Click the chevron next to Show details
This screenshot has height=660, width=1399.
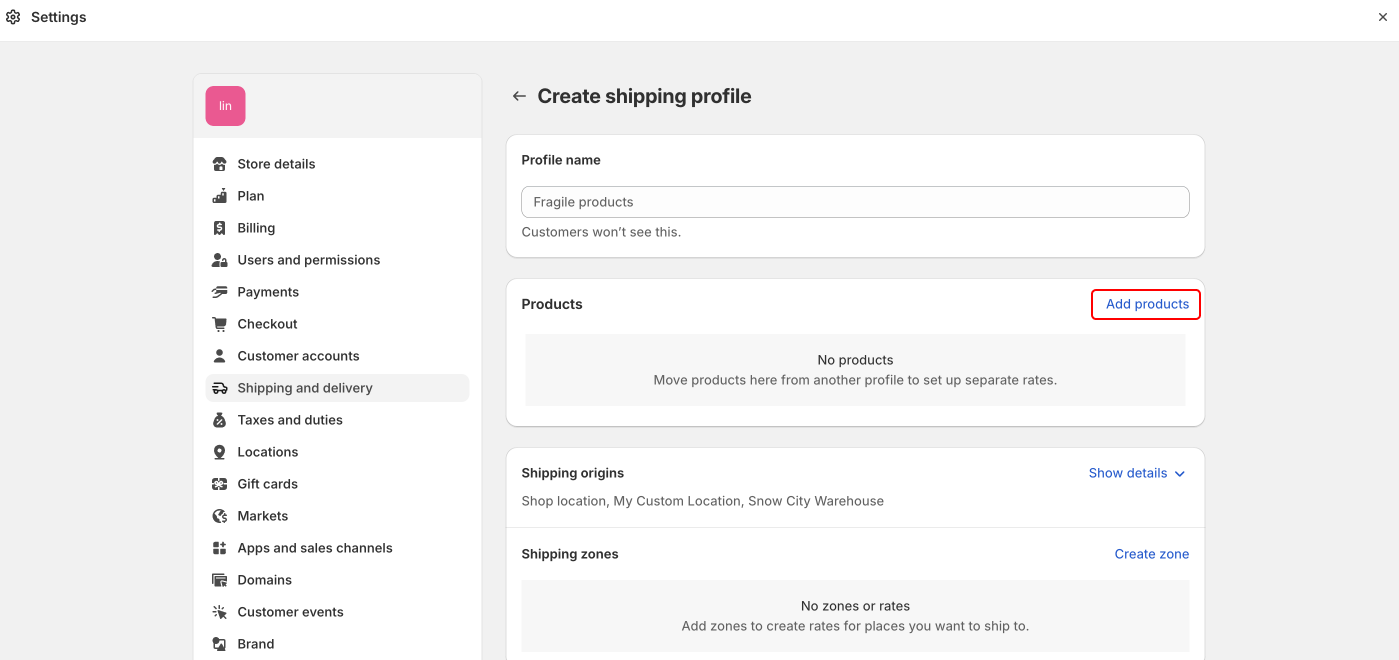click(x=1180, y=474)
